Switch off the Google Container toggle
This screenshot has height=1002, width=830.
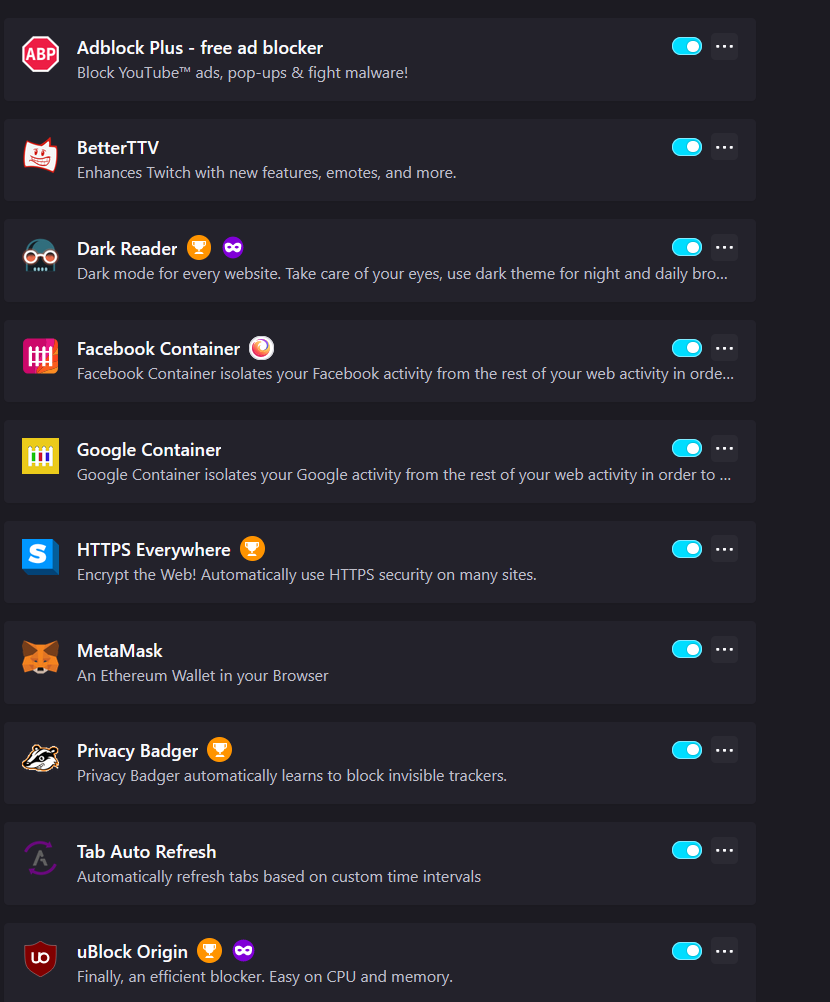(687, 449)
